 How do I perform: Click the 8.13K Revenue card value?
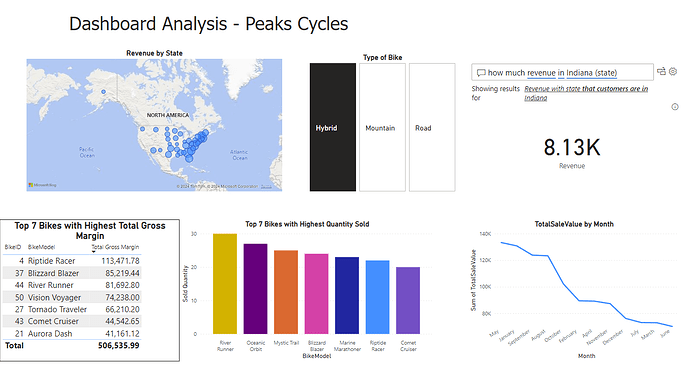pos(572,147)
